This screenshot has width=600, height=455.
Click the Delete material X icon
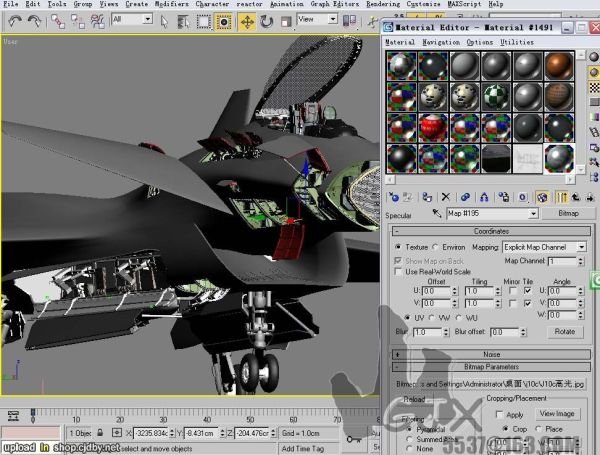[x=446, y=197]
